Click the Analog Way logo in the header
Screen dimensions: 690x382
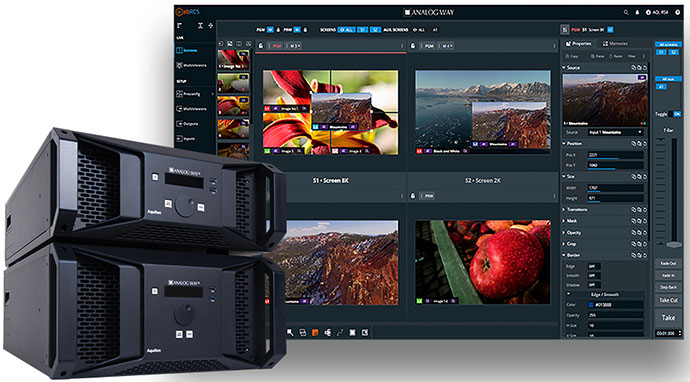pyautogui.click(x=429, y=12)
